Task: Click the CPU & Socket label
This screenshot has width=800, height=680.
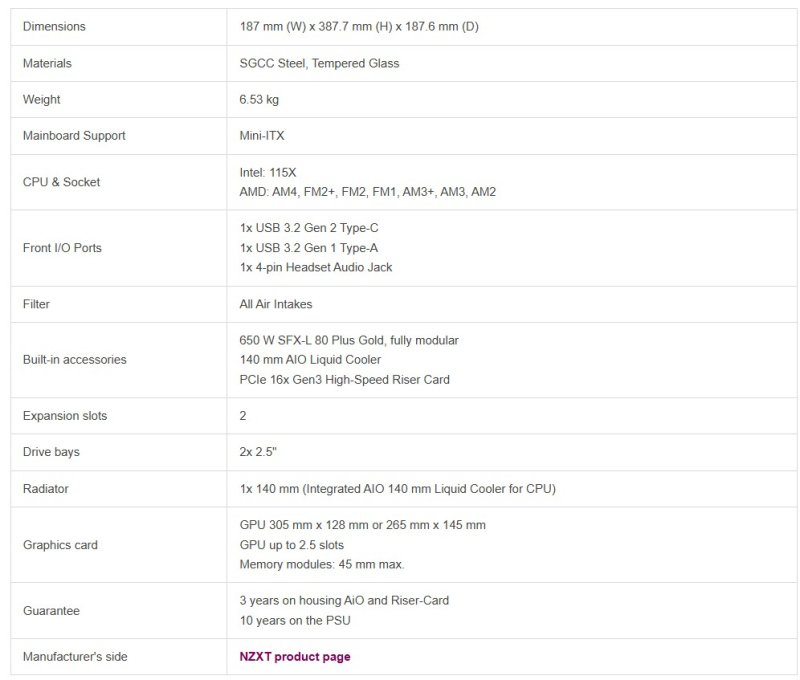Action: tap(62, 182)
